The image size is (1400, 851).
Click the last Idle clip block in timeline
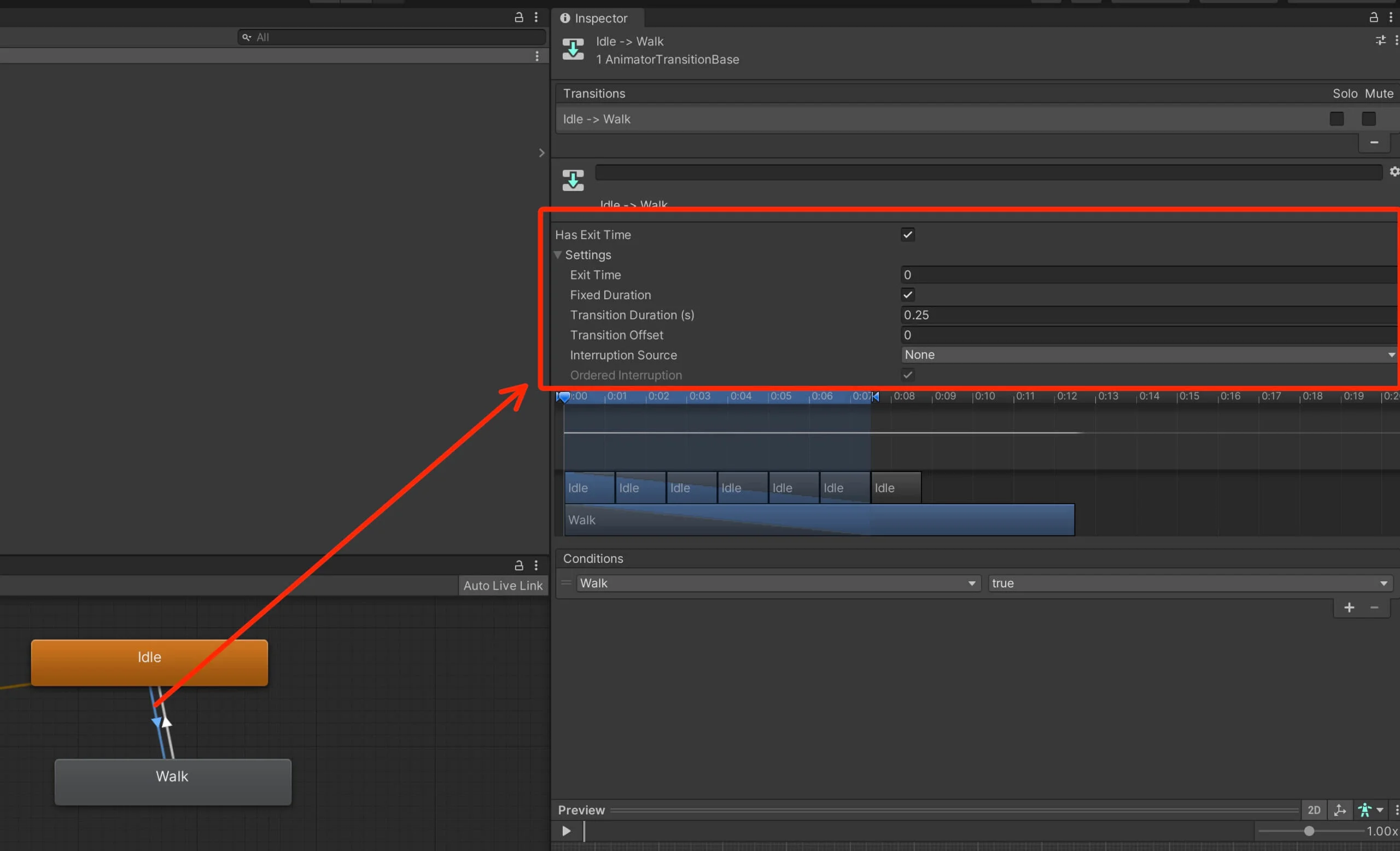pyautogui.click(x=896, y=487)
